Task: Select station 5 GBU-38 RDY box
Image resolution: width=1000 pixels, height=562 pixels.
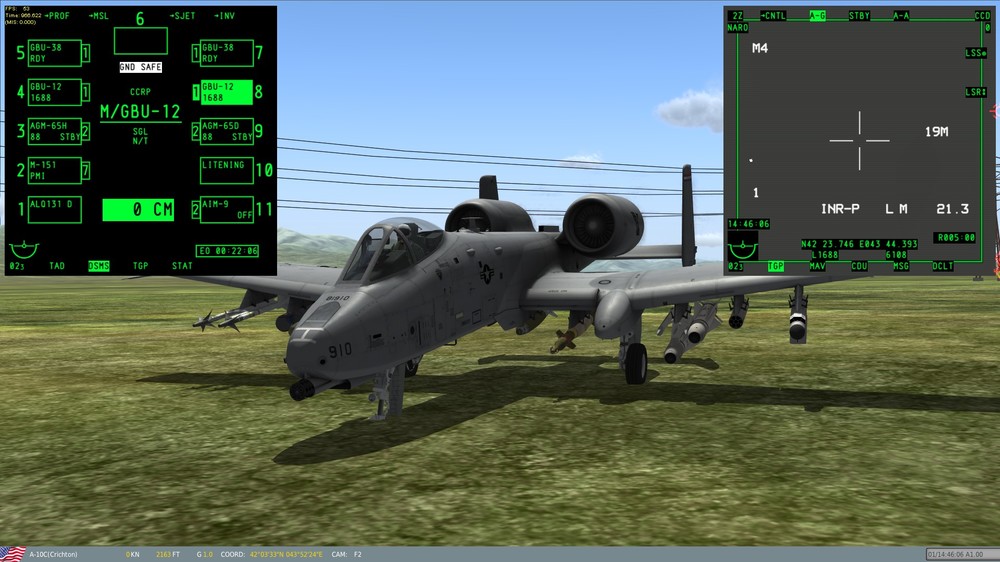Action: (x=55, y=53)
